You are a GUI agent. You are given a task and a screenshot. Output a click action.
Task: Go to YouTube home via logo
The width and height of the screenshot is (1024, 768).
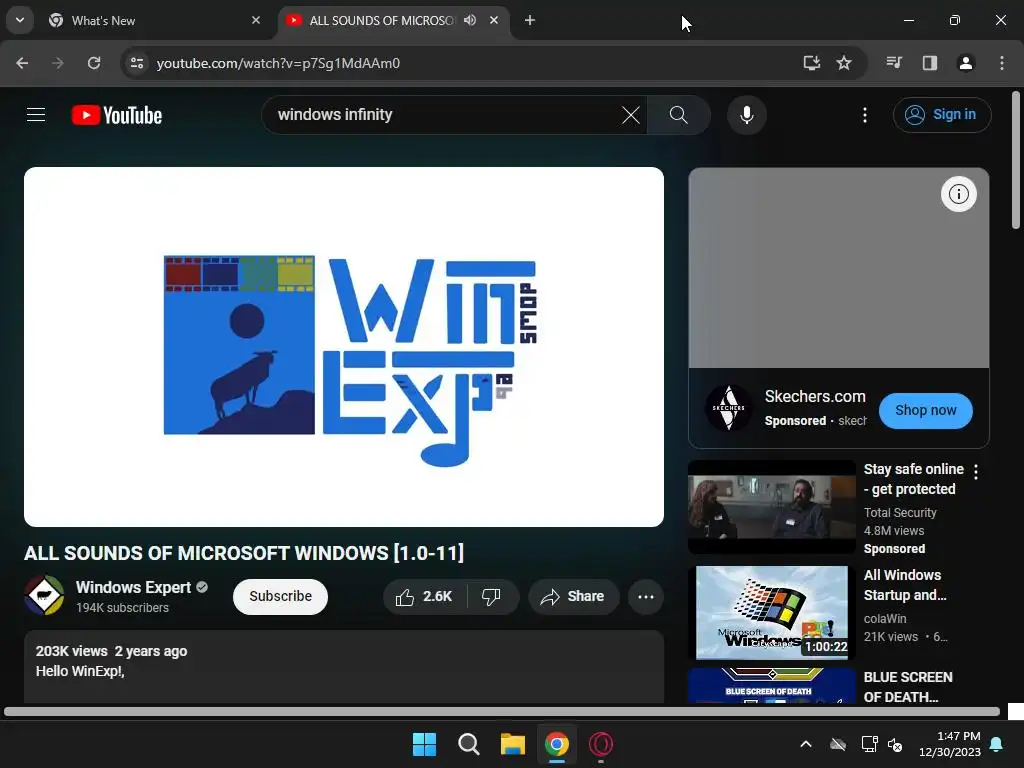click(x=117, y=115)
